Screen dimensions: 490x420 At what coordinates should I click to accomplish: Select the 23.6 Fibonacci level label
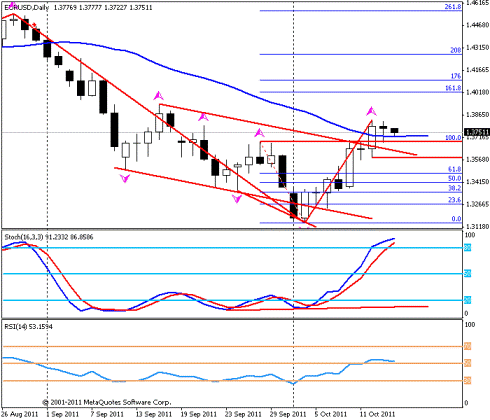pyautogui.click(x=454, y=200)
